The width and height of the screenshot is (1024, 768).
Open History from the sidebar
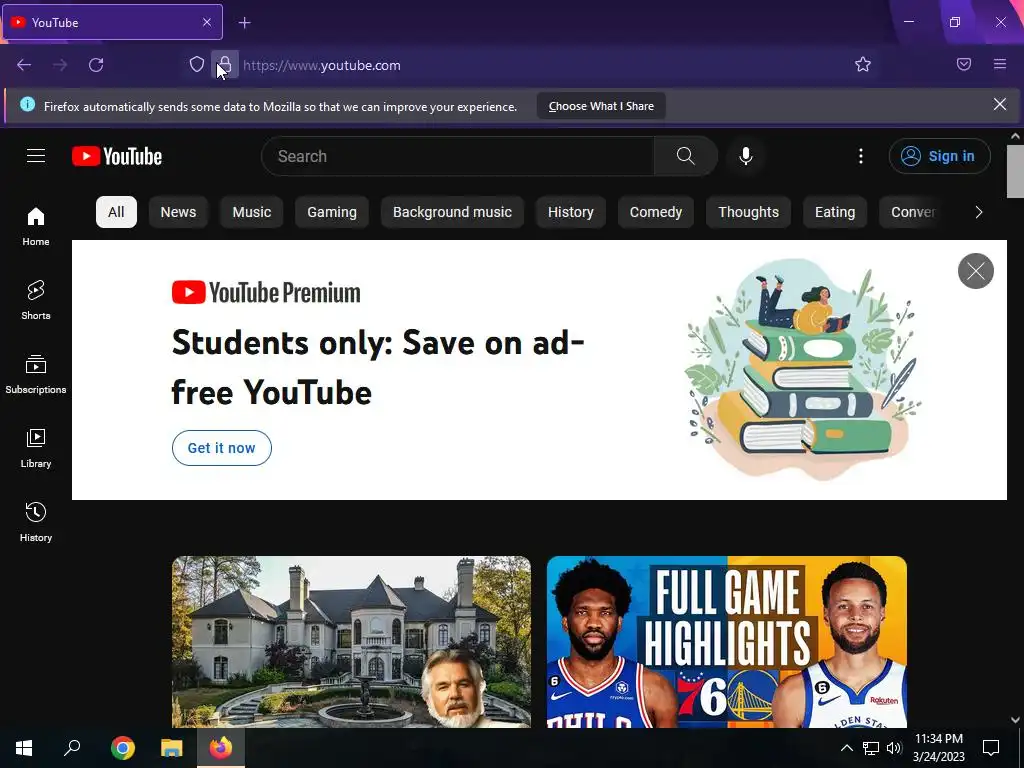pyautogui.click(x=36, y=522)
